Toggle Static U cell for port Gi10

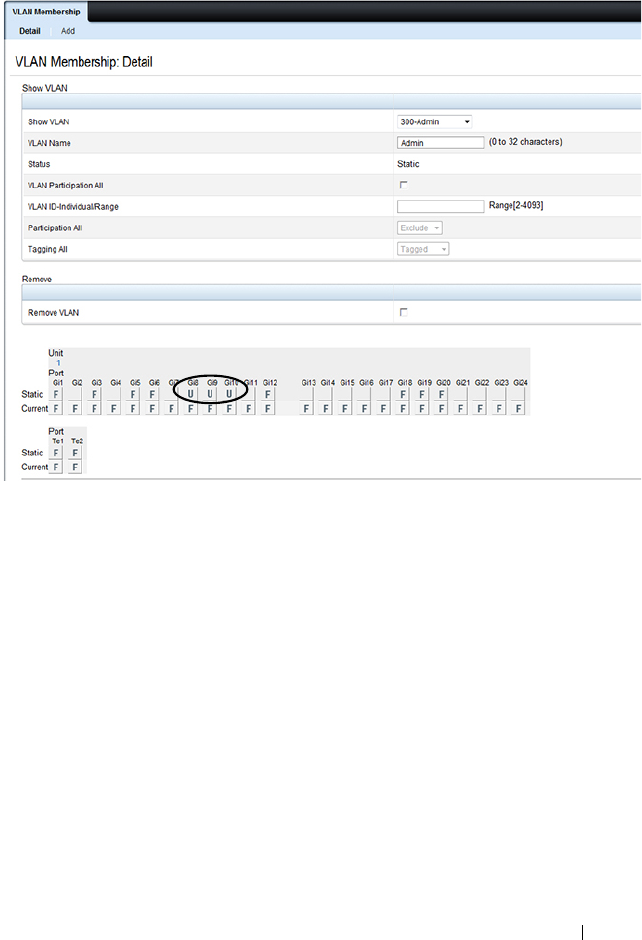tap(229, 394)
